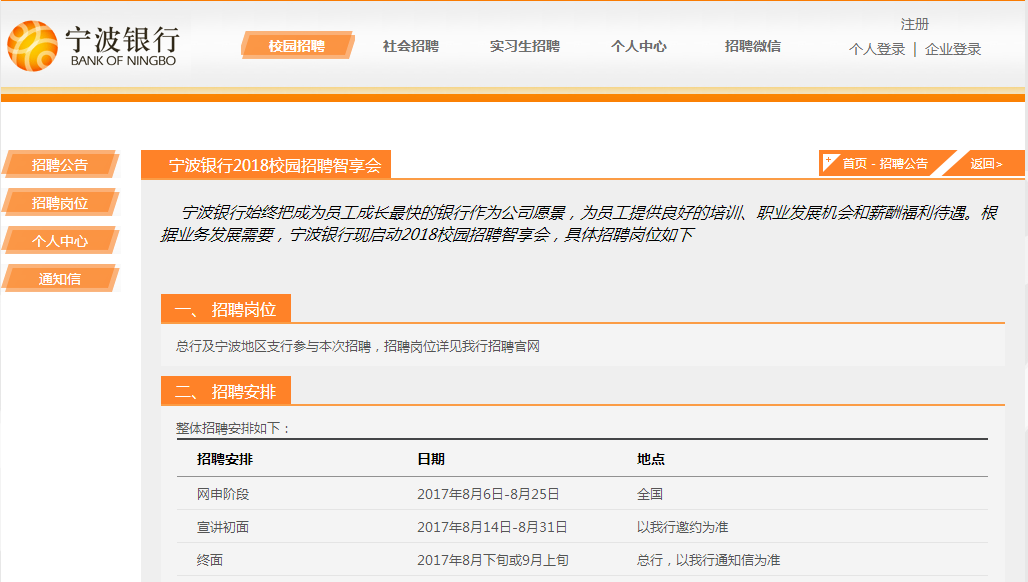The width and height of the screenshot is (1028, 582).
Task: Open 个人中心 in the top navigation
Action: [639, 46]
